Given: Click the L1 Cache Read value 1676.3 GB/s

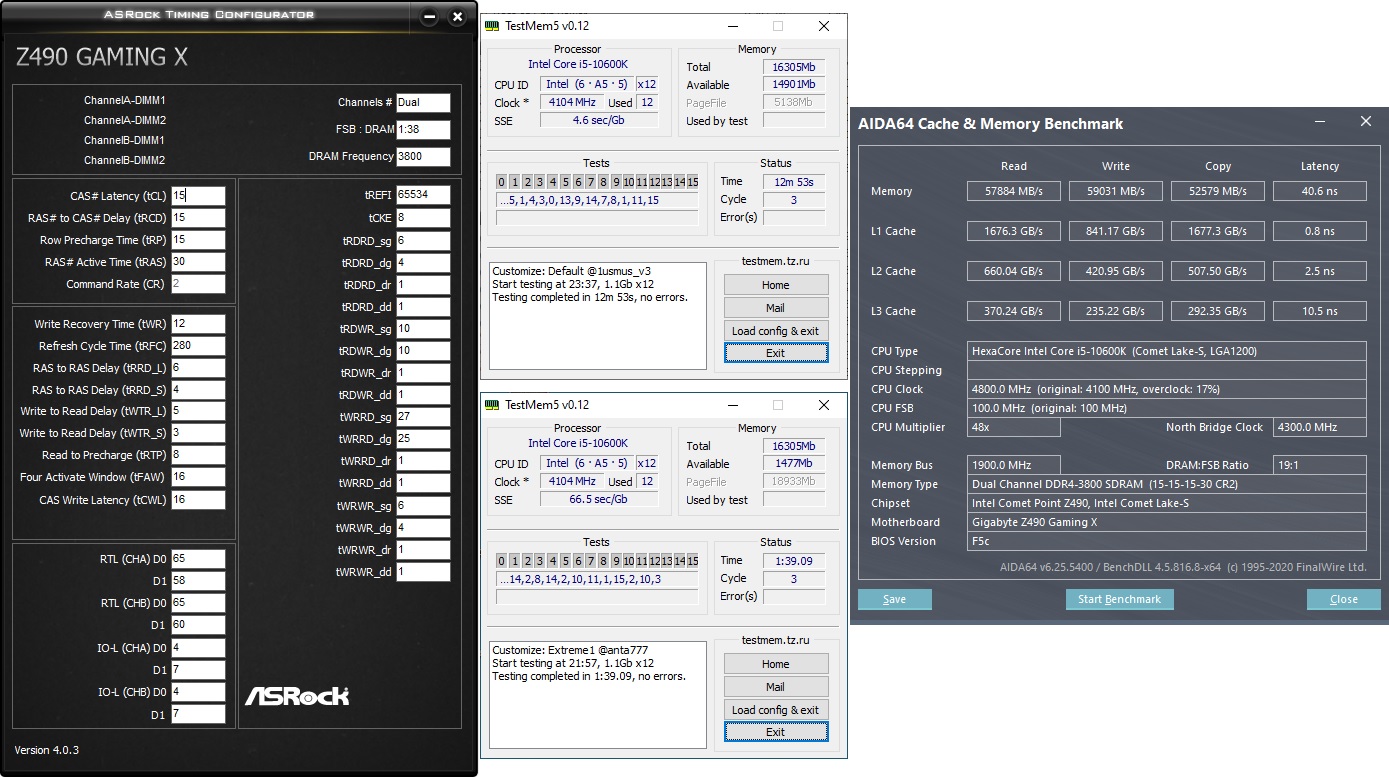Looking at the screenshot, I should [x=1013, y=231].
